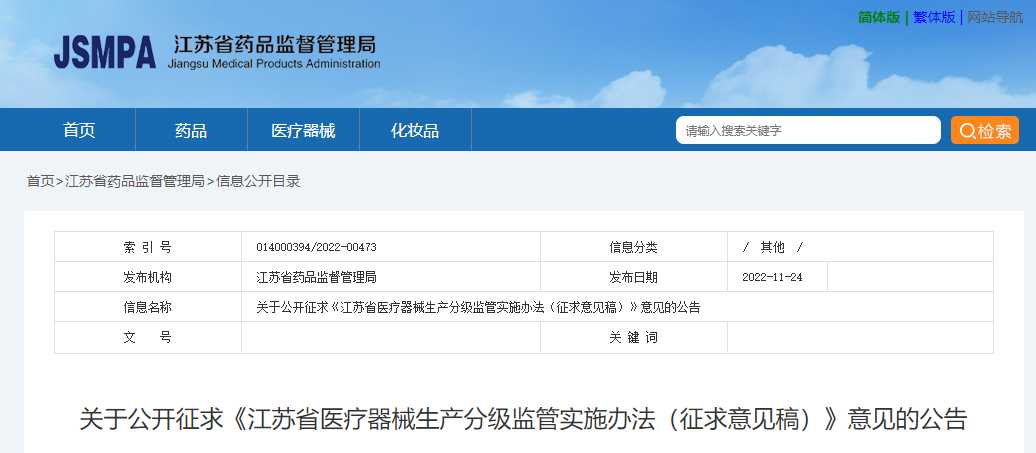Switch to 繁体版 language version

tap(934, 18)
